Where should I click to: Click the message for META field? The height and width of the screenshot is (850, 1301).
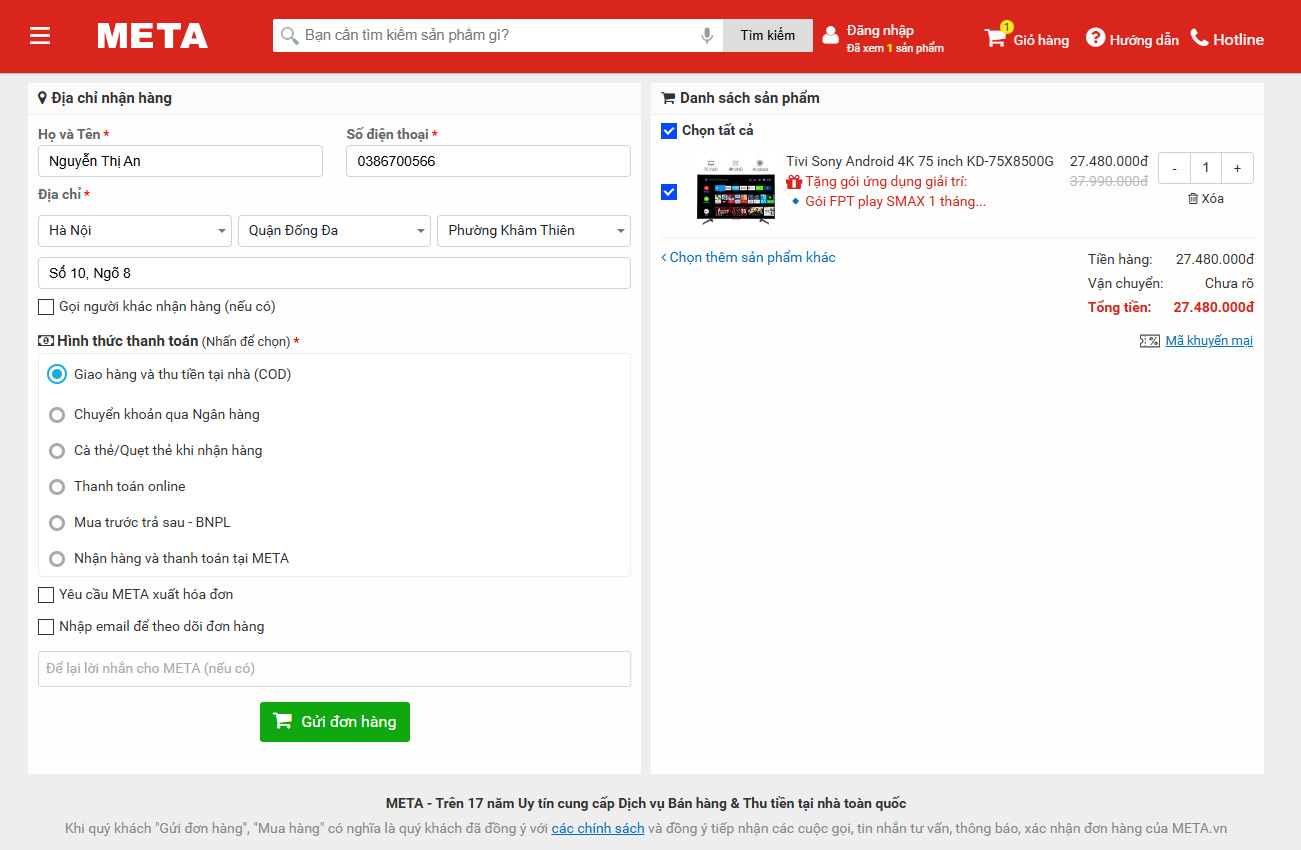tap(334, 669)
